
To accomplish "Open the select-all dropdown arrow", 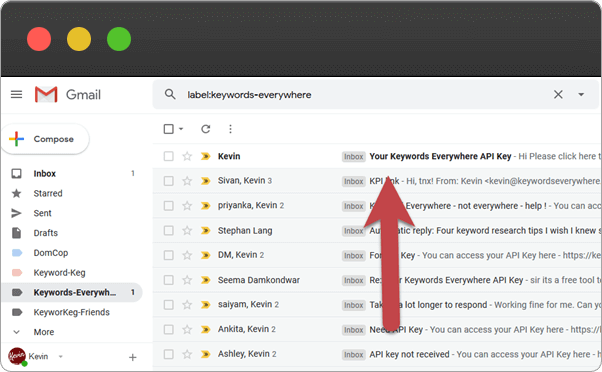I will coord(181,129).
